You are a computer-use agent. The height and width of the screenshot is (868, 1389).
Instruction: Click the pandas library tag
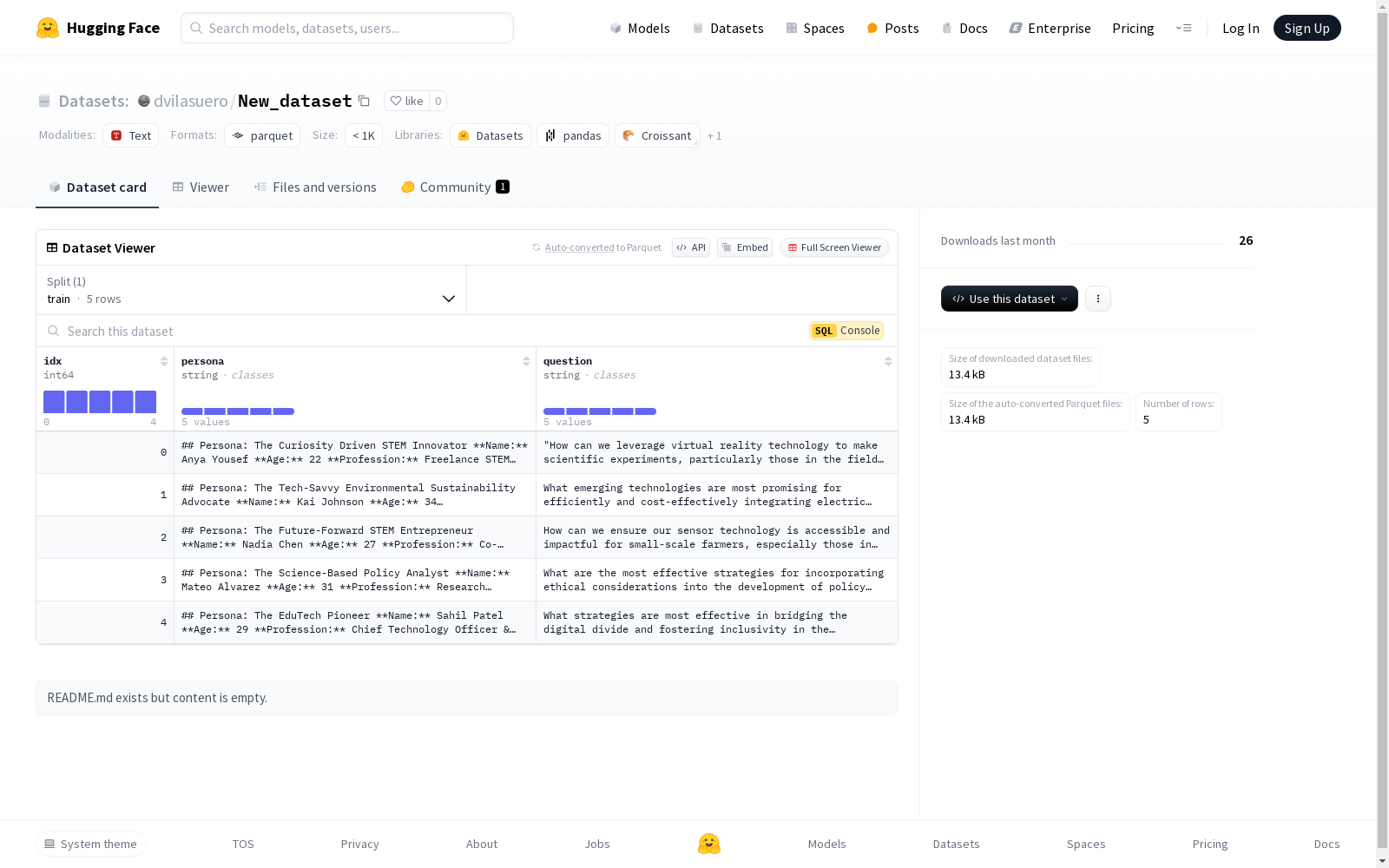[x=573, y=135]
